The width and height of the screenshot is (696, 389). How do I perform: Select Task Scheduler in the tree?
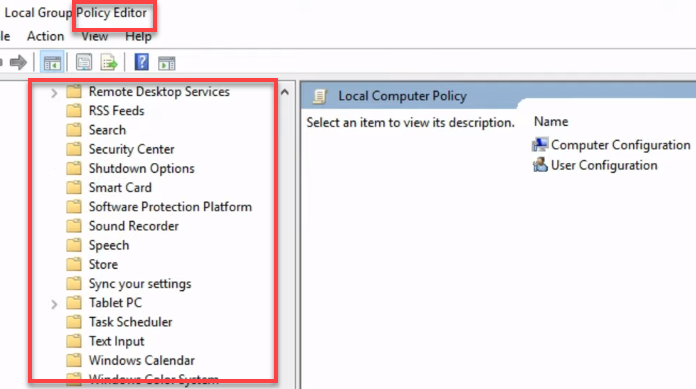coord(130,322)
